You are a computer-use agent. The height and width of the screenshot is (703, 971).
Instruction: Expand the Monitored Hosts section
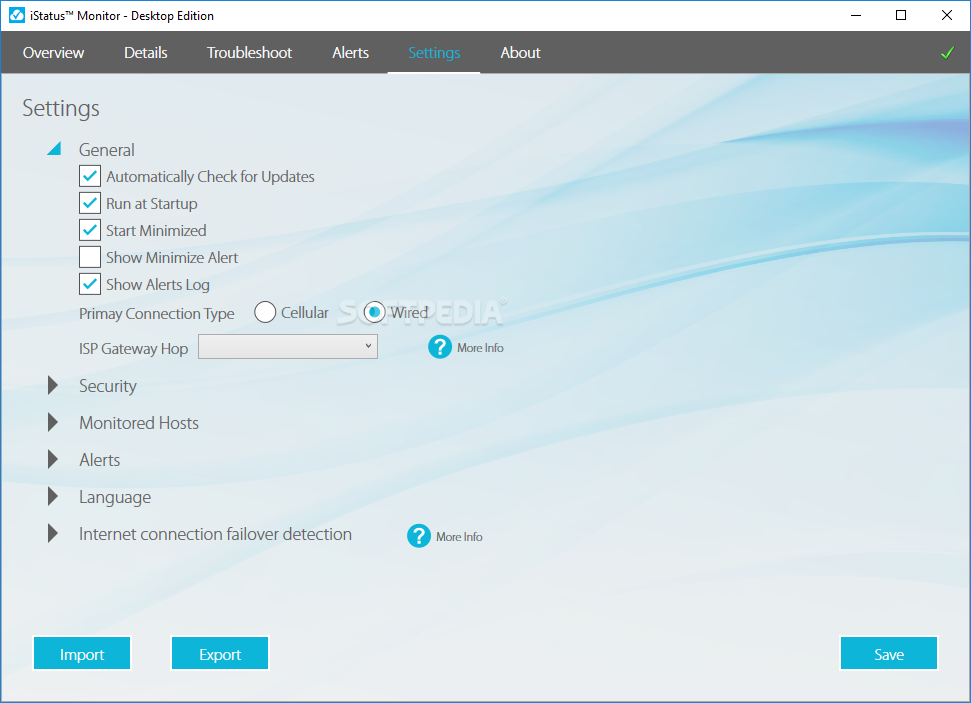point(53,422)
